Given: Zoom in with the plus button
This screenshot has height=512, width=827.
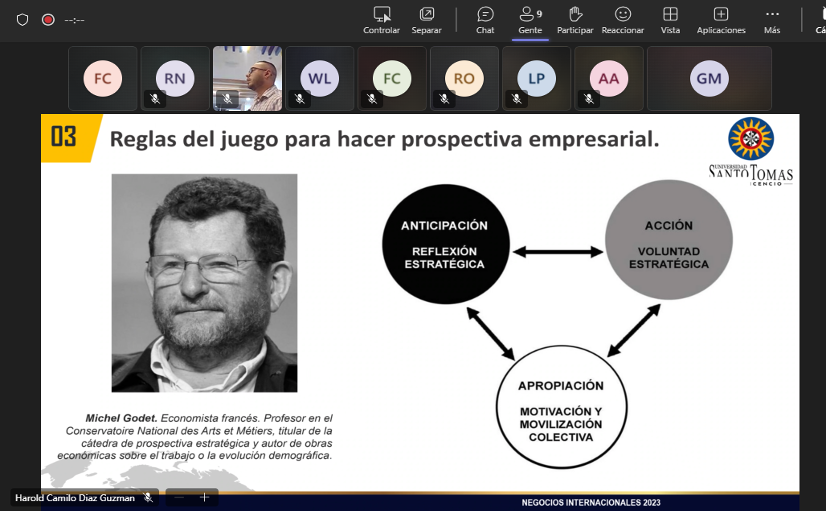Looking at the screenshot, I should (204, 497).
